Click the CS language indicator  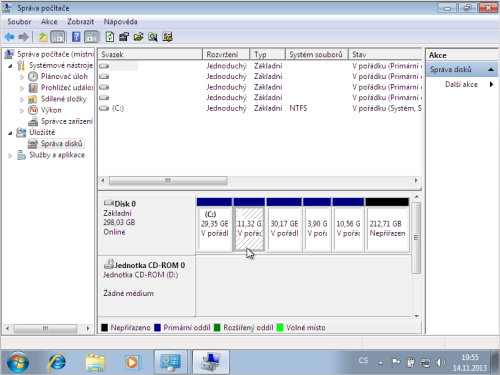pos(363,361)
